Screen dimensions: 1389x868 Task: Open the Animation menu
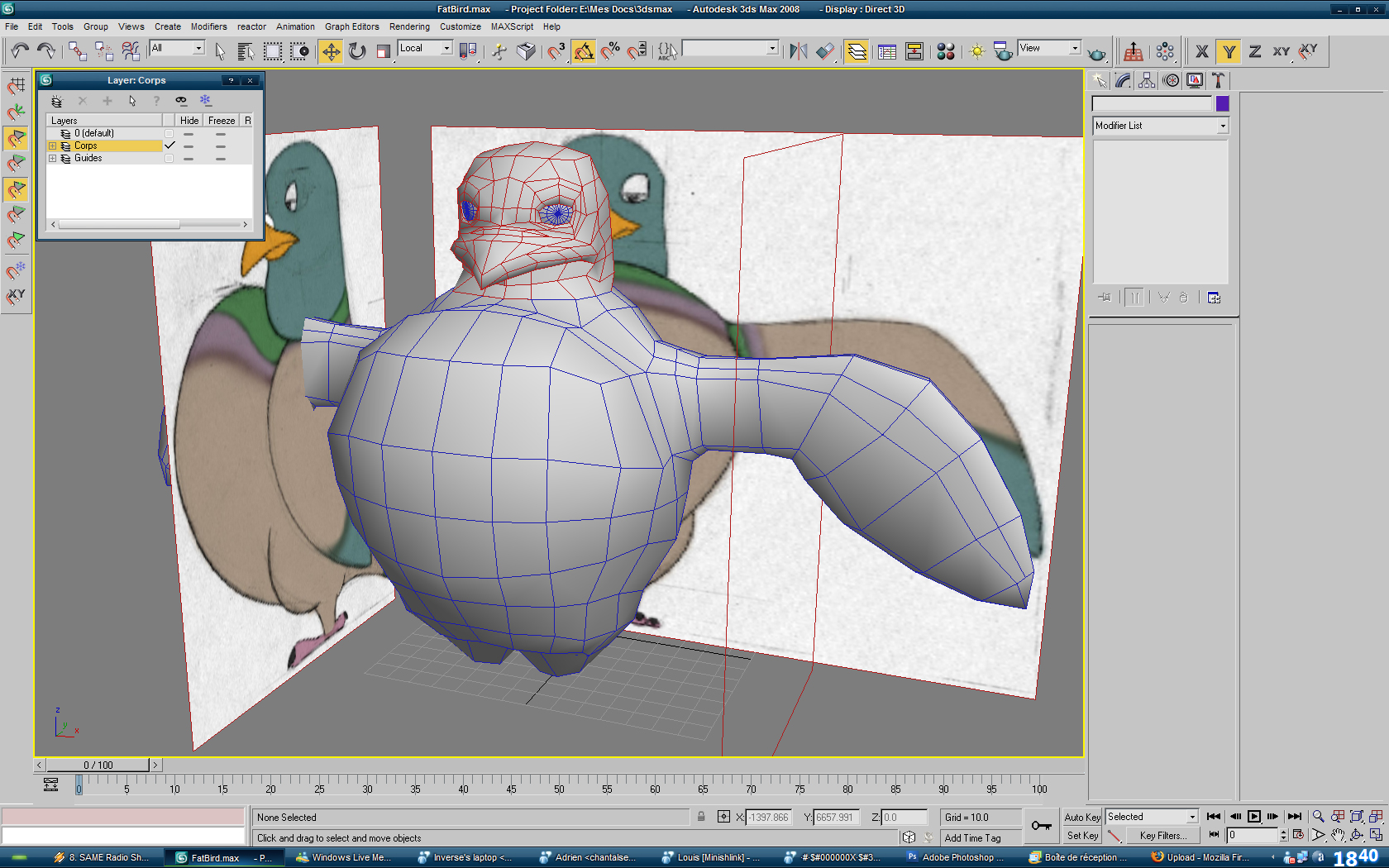click(295, 26)
